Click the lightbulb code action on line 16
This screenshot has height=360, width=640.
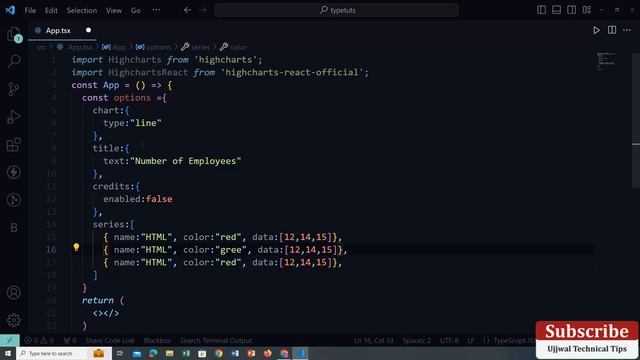(x=76, y=247)
